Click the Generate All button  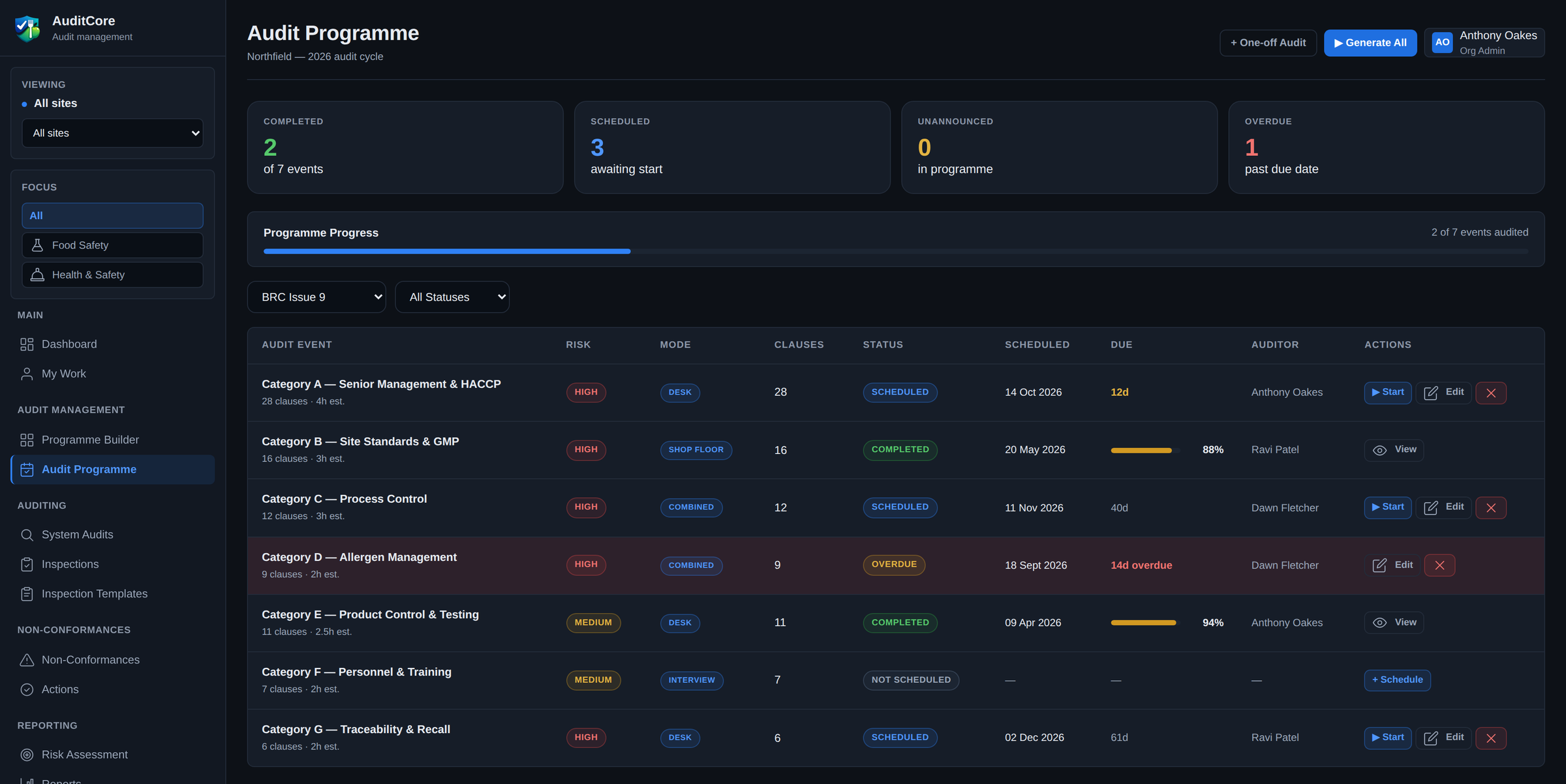(1370, 42)
